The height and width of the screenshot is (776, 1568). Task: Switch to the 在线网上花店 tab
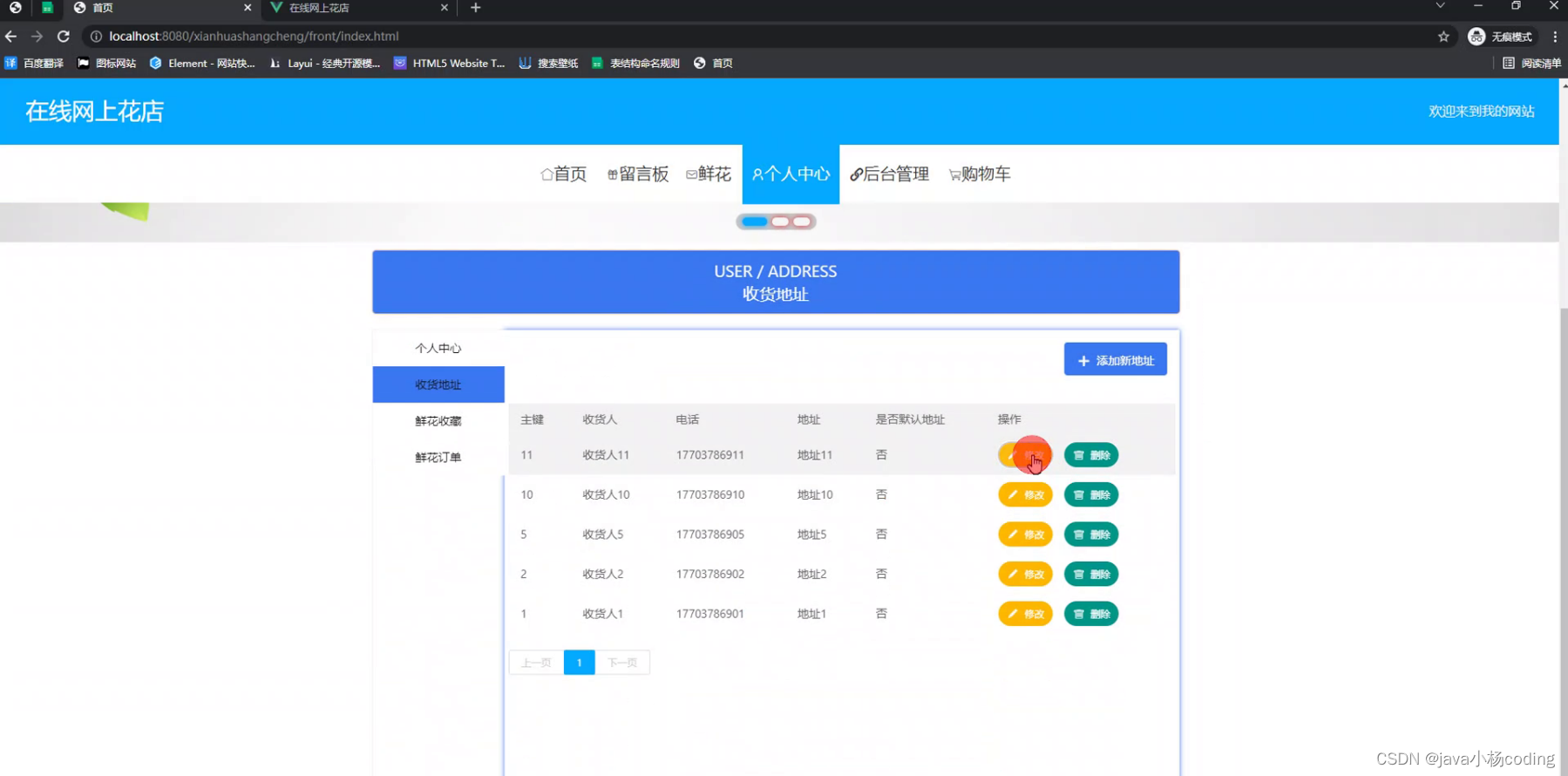pos(359,8)
